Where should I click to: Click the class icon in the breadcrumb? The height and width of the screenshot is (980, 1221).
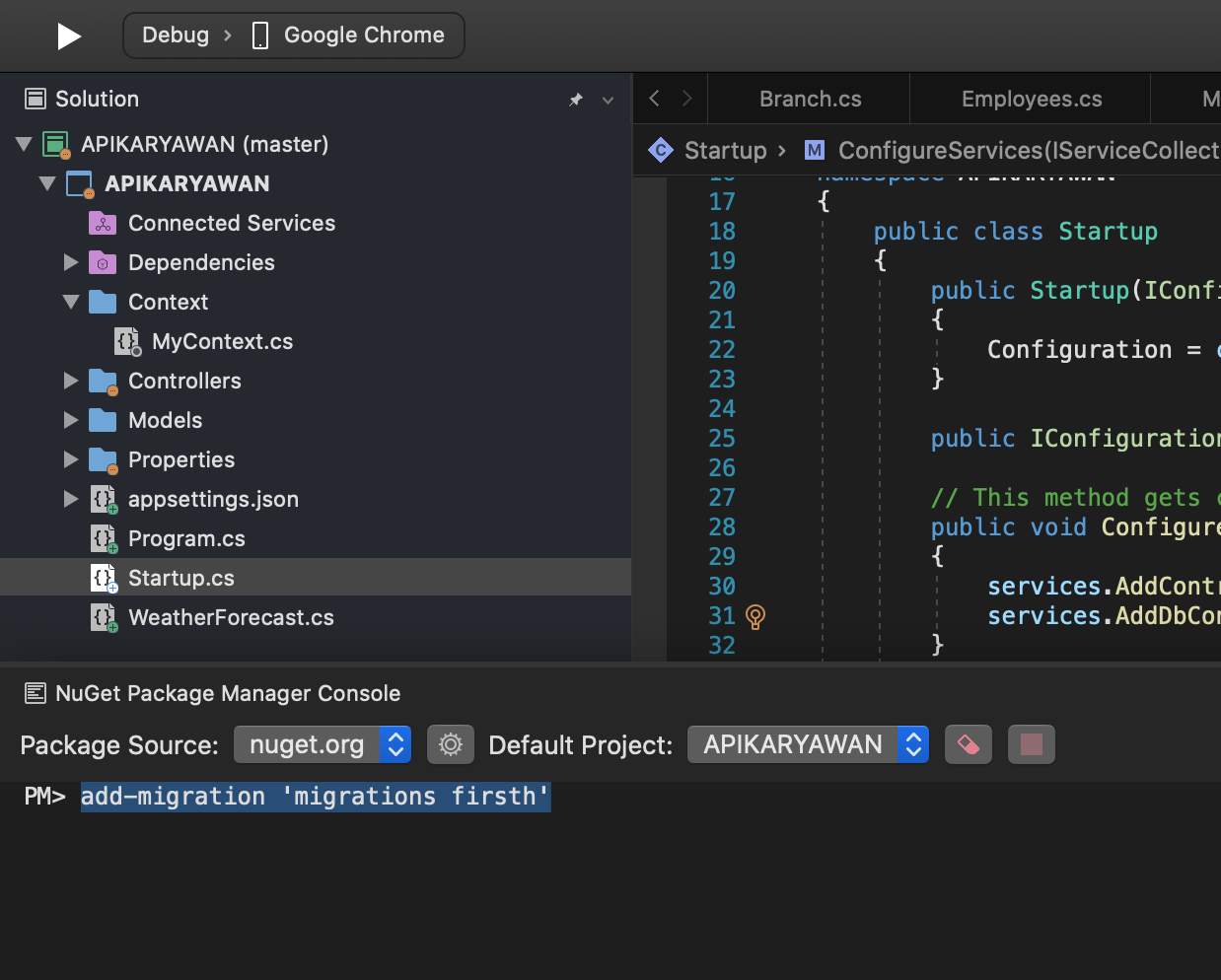661,150
